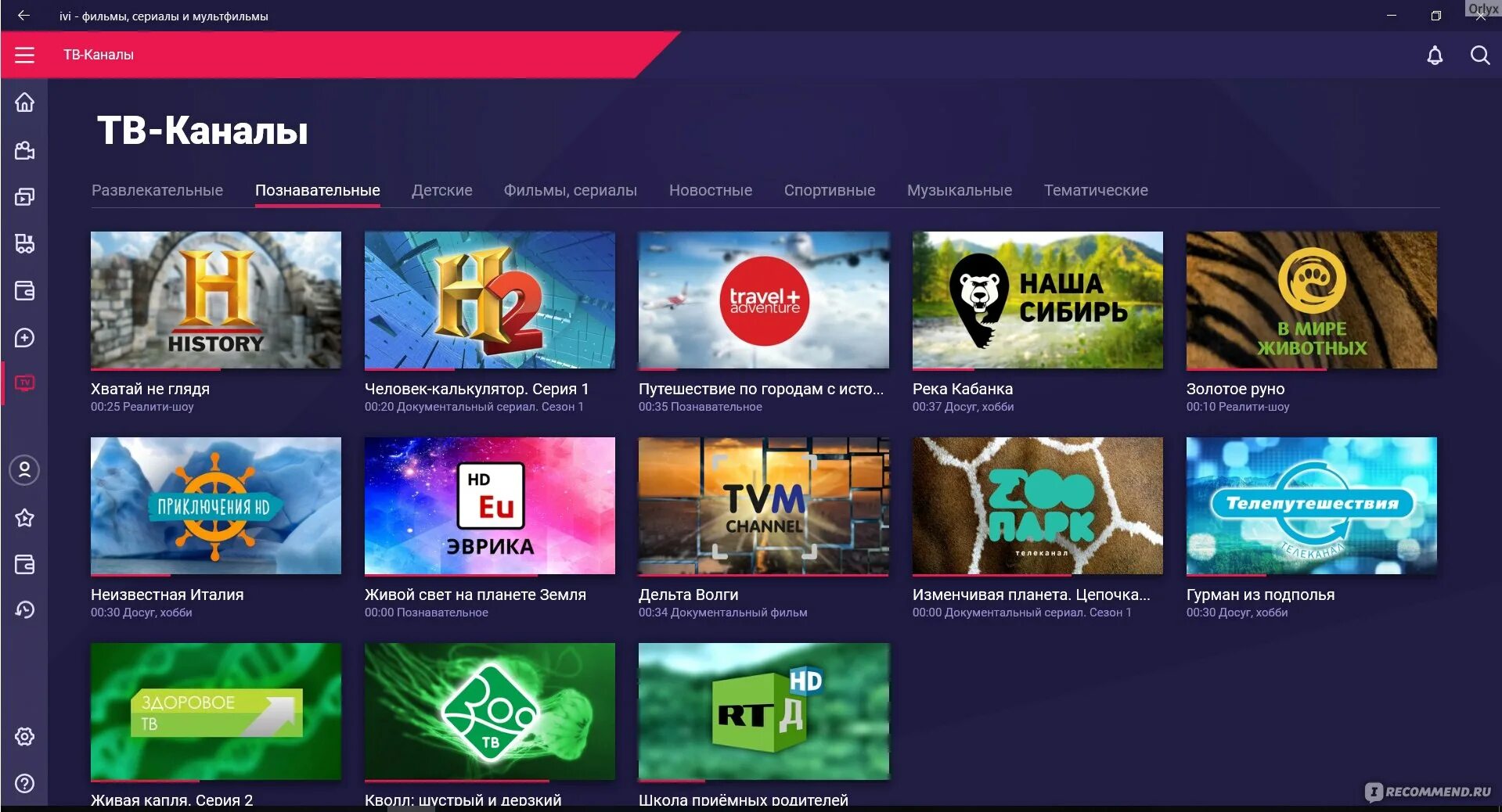Screen dimensions: 1502x812
Task: Open the movies camera icon in sidebar
Action: (25, 150)
